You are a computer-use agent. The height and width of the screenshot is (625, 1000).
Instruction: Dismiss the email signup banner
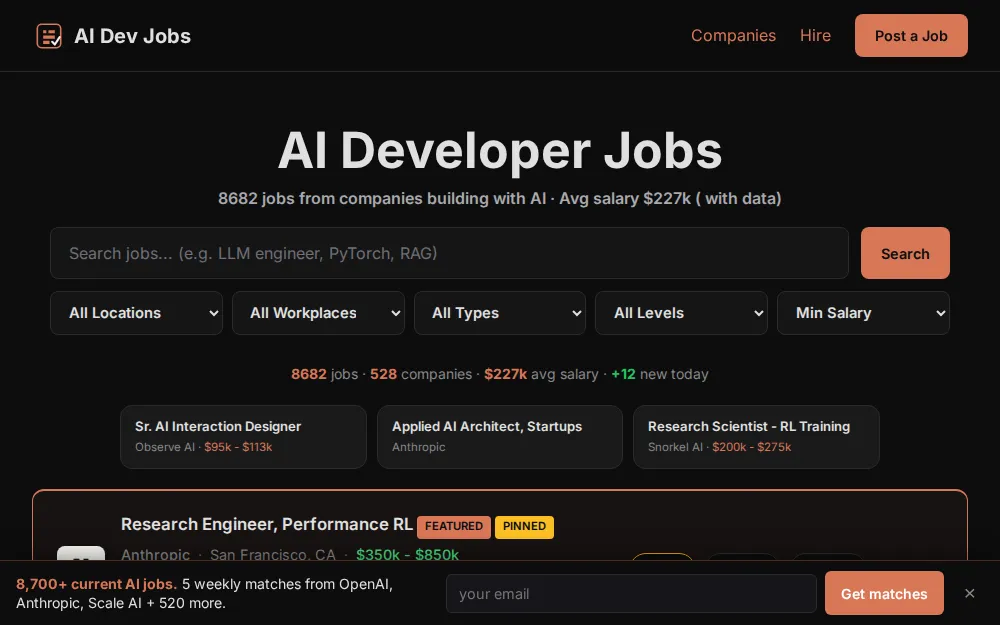pyautogui.click(x=969, y=594)
